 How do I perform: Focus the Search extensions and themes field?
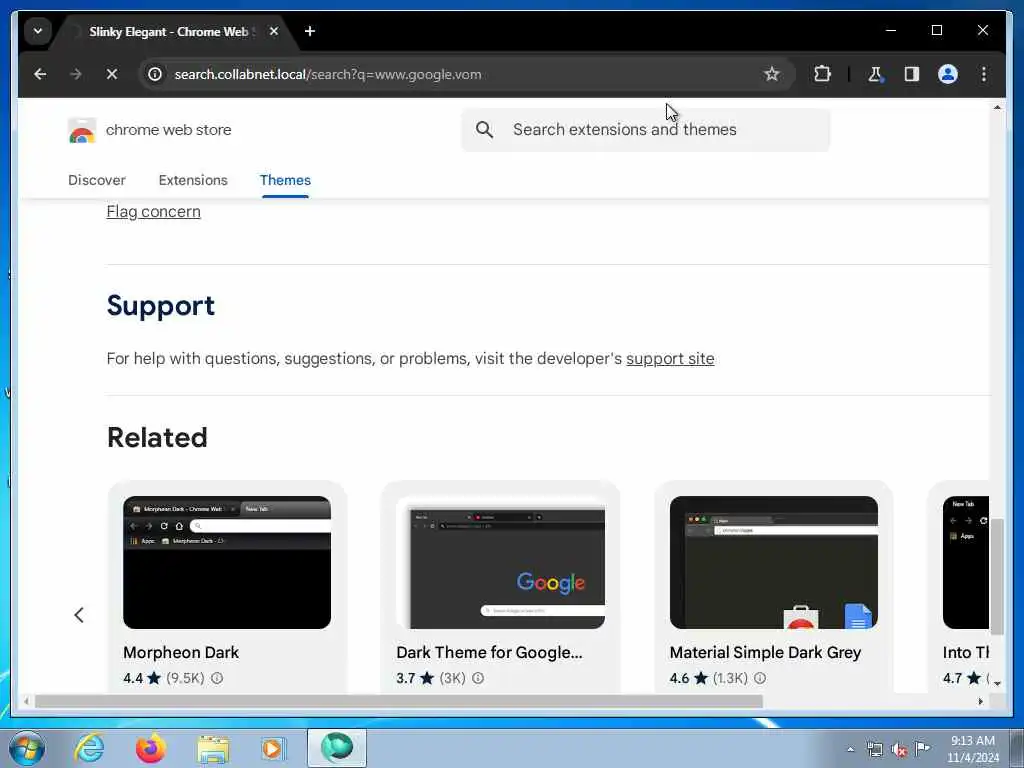coord(645,130)
